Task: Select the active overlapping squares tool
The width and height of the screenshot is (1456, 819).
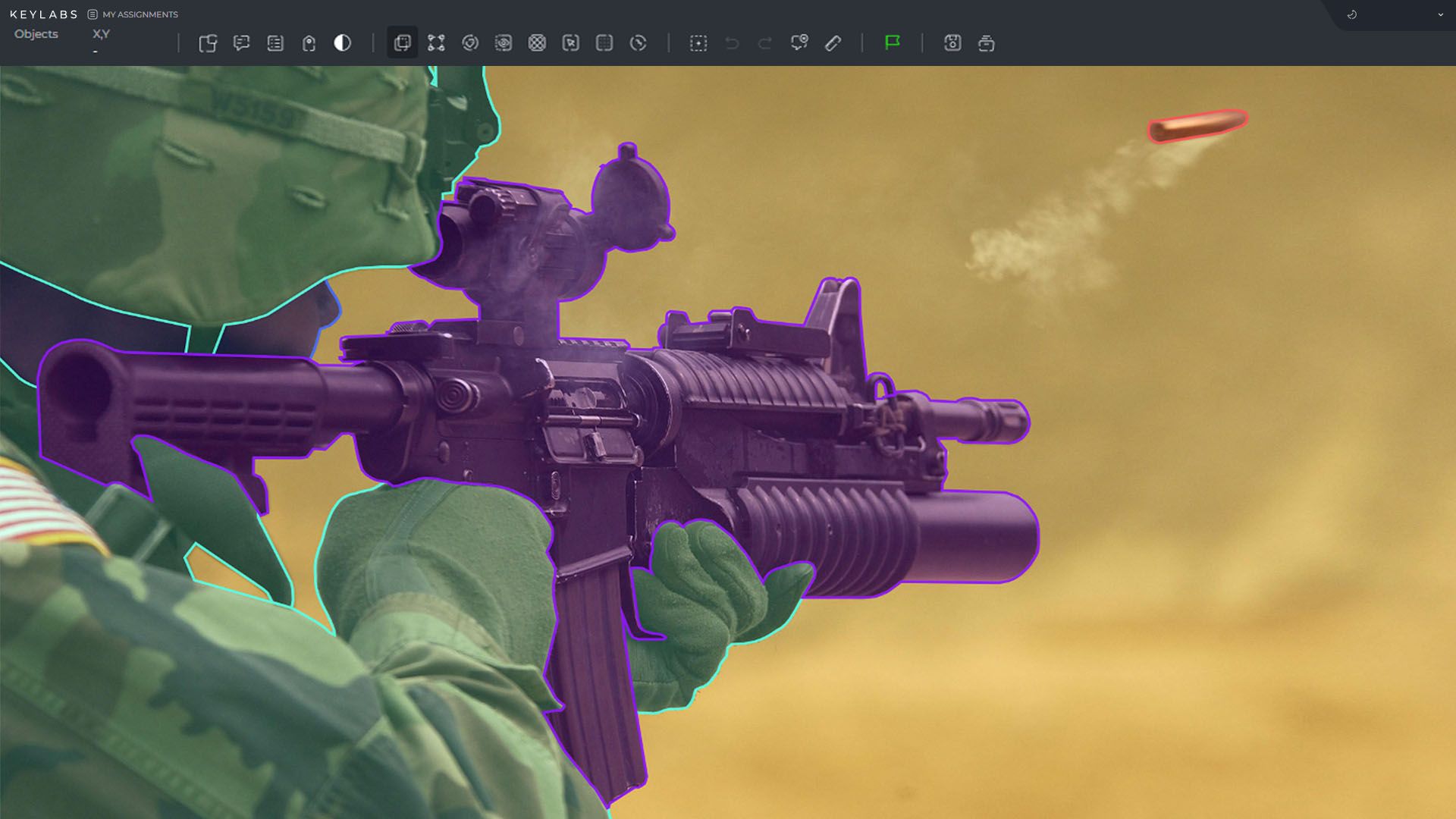Action: pos(402,43)
